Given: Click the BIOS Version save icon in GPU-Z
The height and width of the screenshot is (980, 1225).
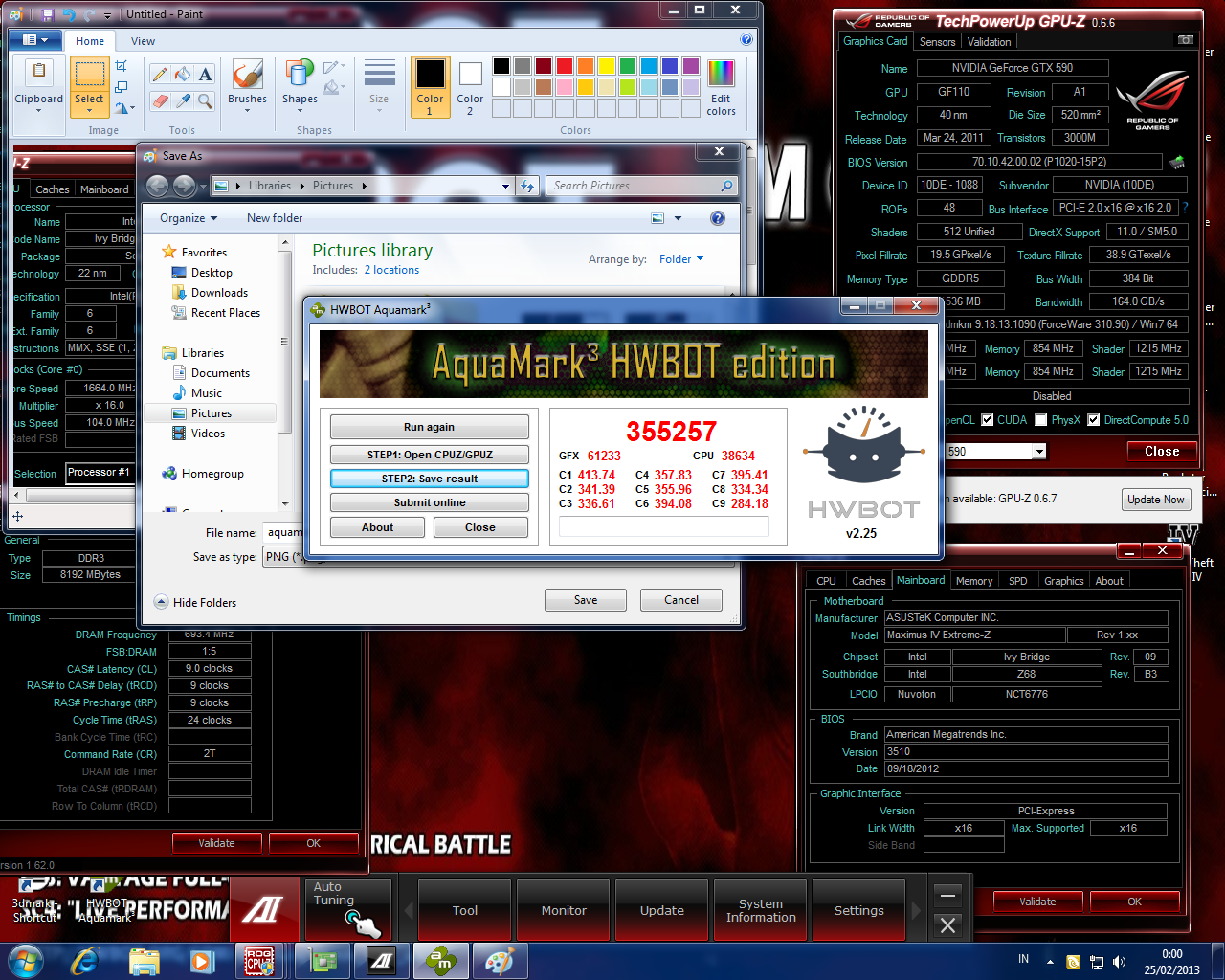Looking at the screenshot, I should [x=1177, y=162].
